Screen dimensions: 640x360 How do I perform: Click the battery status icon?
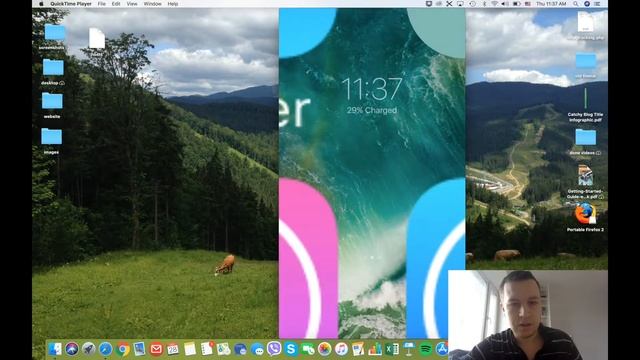pos(516,4)
